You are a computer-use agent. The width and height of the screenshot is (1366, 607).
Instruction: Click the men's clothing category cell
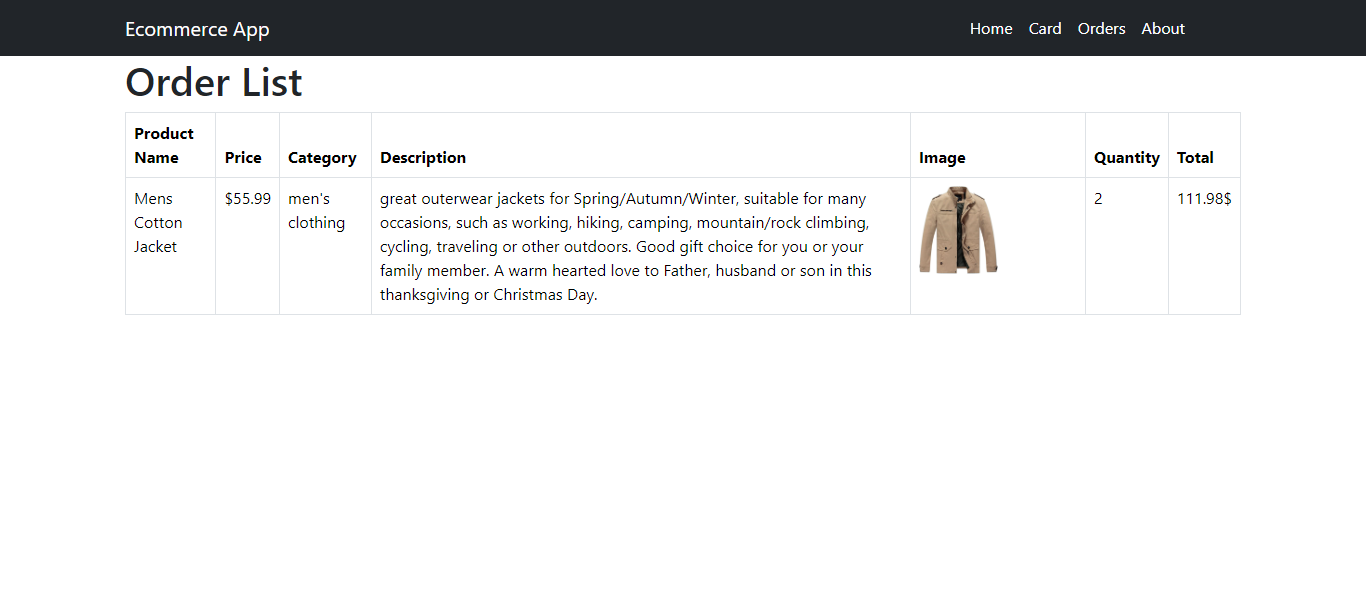[x=325, y=246]
